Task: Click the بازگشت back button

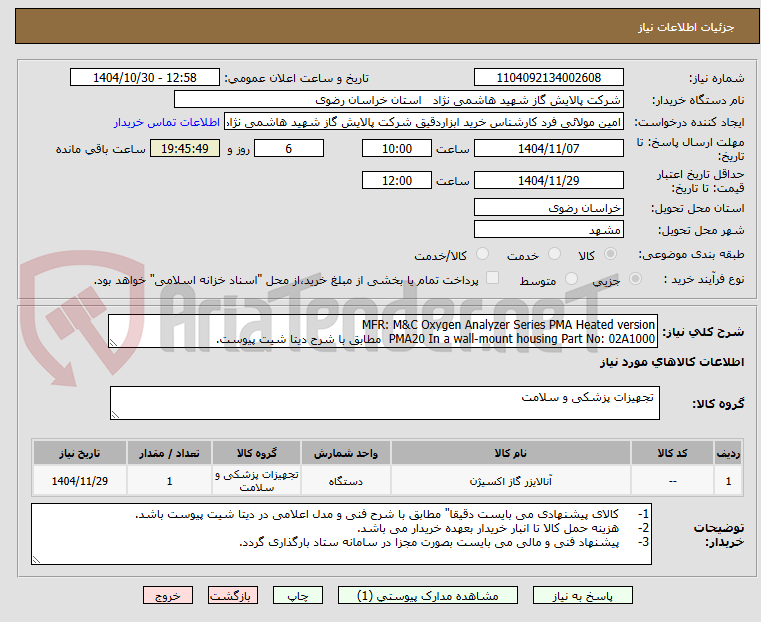Action: [x=233, y=595]
